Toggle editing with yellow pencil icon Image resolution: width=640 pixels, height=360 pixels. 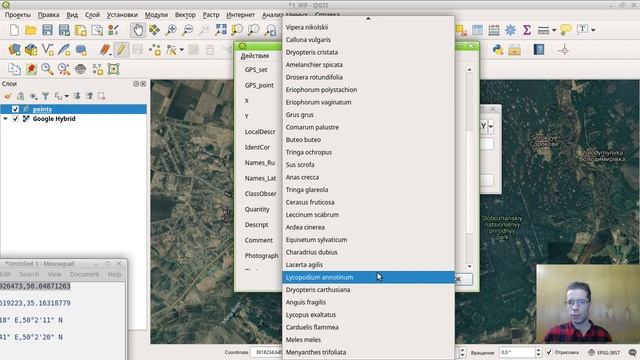[x=121, y=50]
